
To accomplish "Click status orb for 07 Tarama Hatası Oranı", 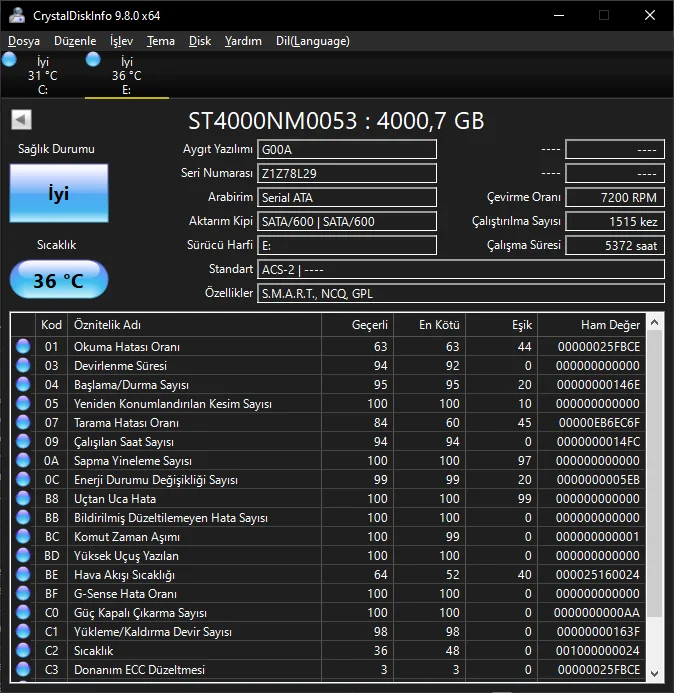I will coord(23,422).
